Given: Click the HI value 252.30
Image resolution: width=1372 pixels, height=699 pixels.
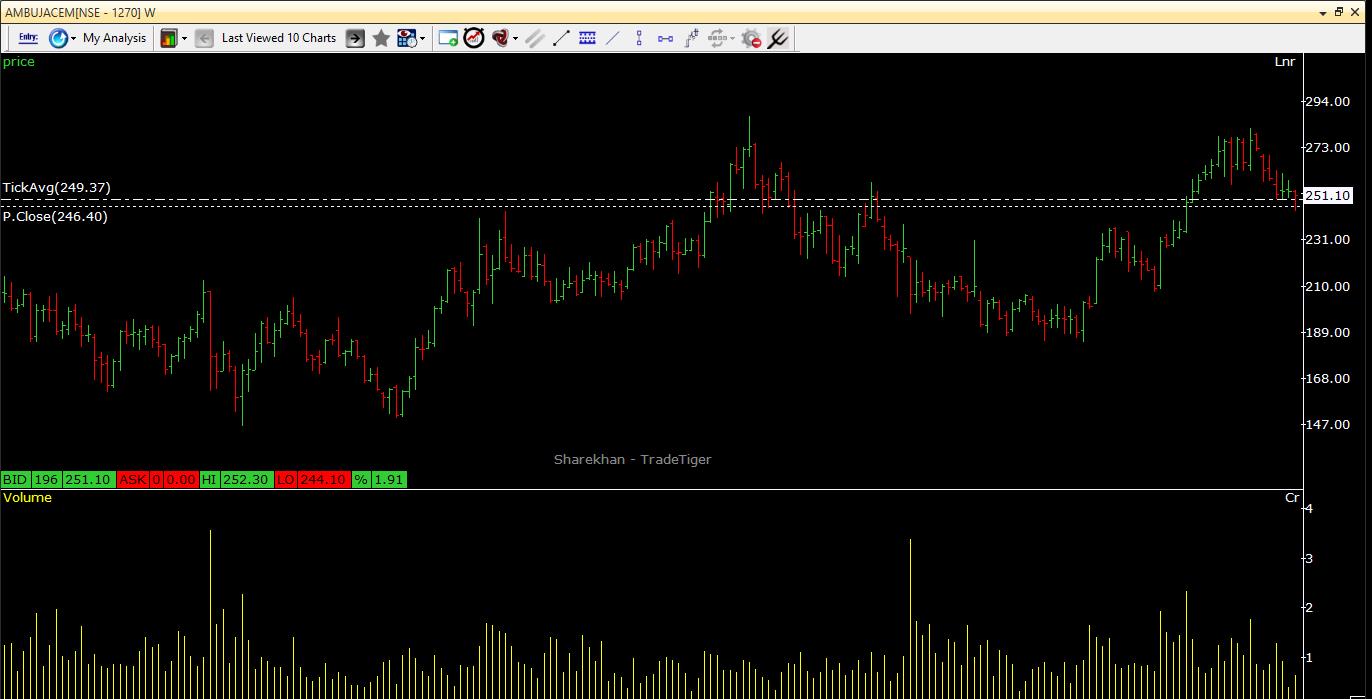Looking at the screenshot, I should (246, 480).
